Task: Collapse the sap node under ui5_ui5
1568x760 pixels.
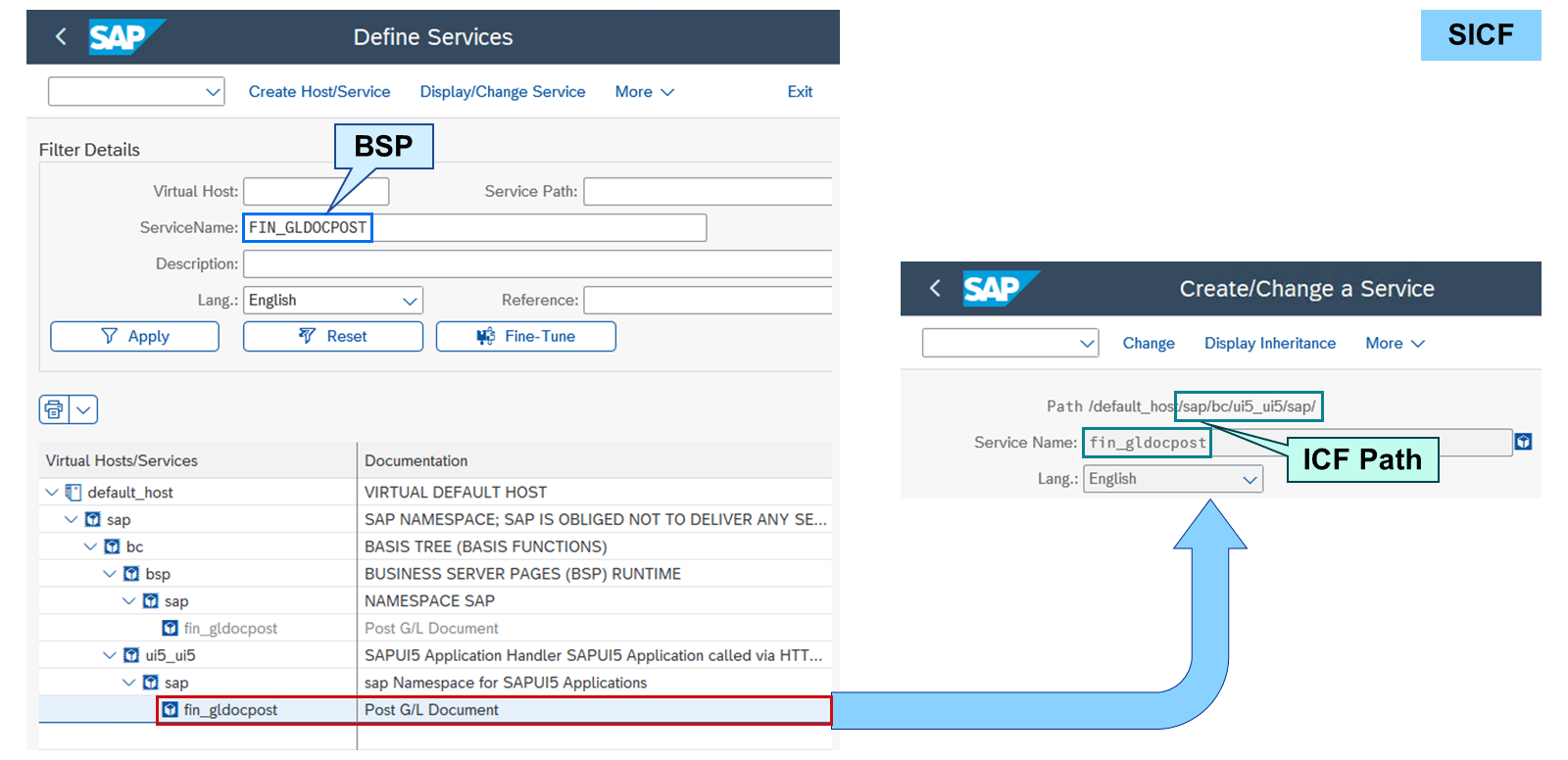Action: 128,683
